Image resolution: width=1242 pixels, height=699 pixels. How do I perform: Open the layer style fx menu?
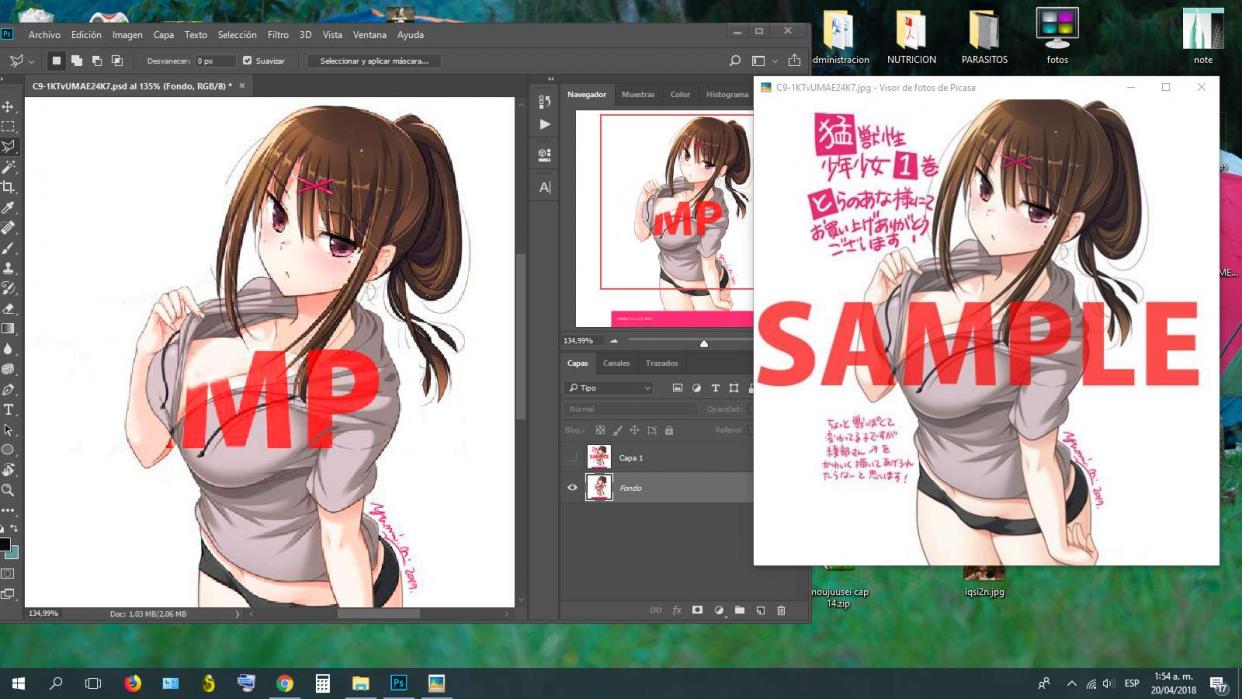tap(676, 610)
